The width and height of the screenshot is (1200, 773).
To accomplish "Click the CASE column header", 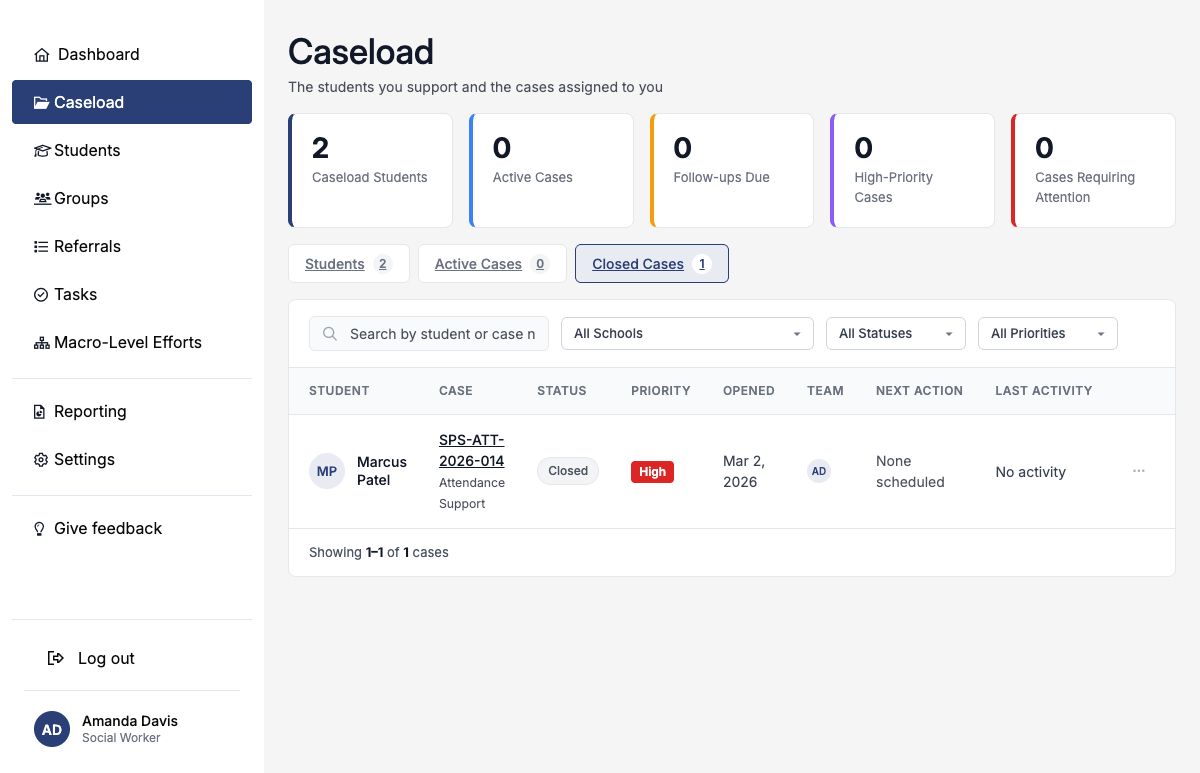I will click(x=456, y=391).
